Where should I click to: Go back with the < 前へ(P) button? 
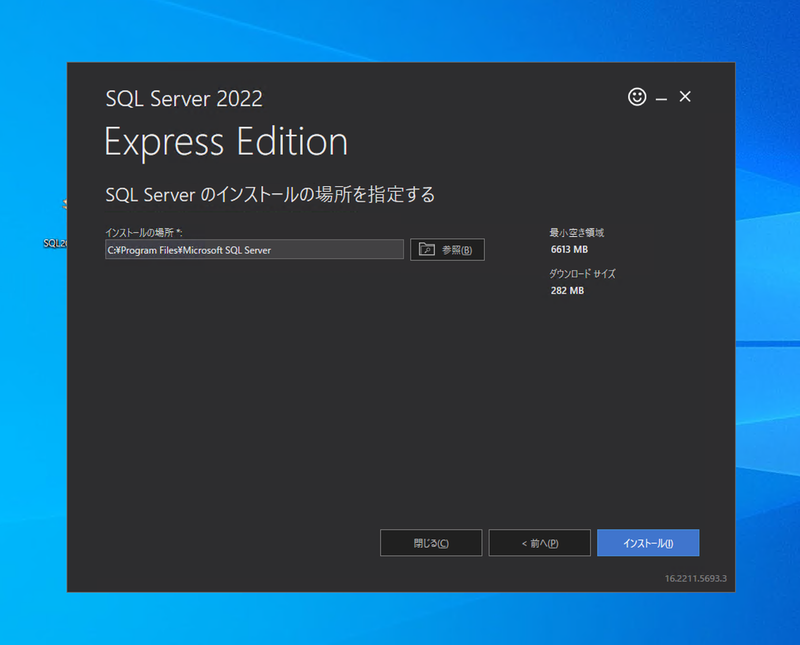(x=539, y=543)
